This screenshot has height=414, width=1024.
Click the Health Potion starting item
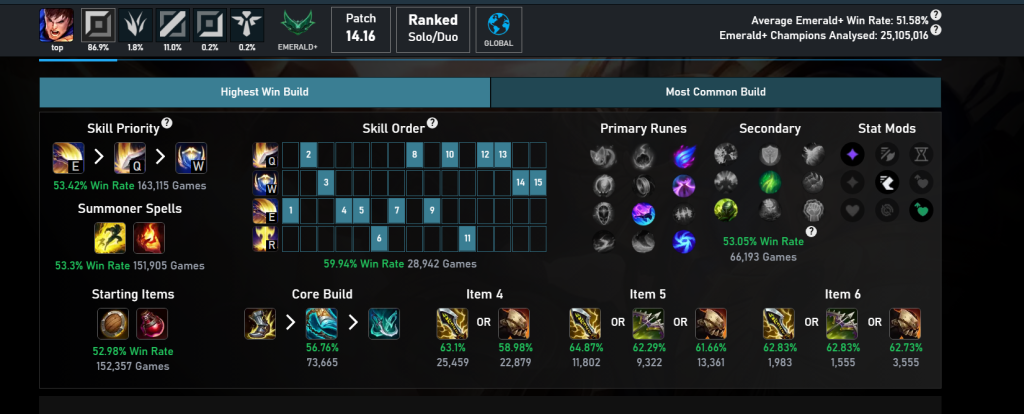point(152,325)
